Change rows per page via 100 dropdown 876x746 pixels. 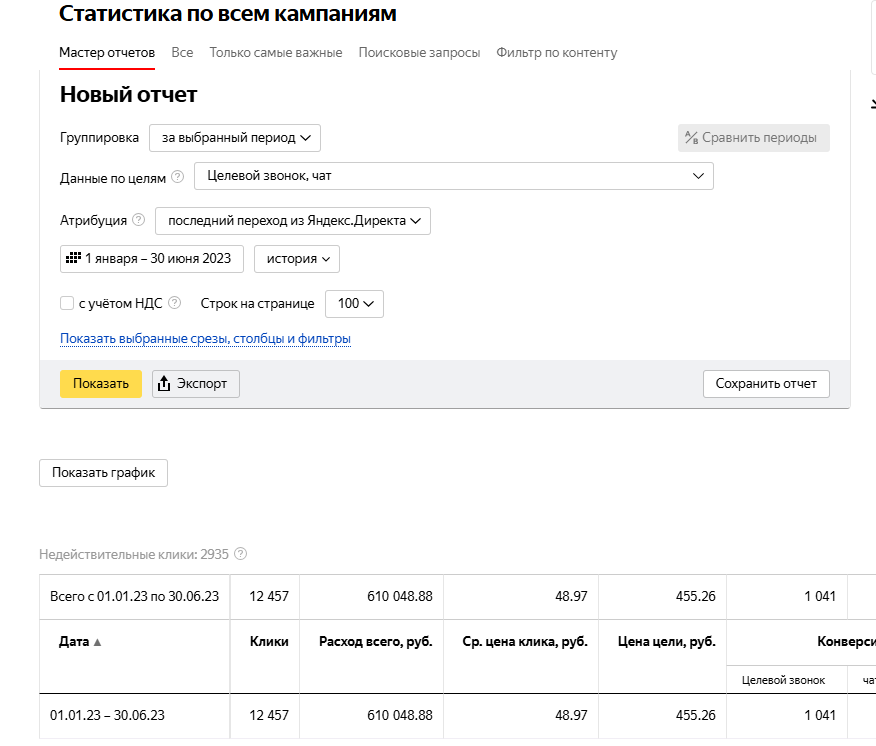coord(354,303)
